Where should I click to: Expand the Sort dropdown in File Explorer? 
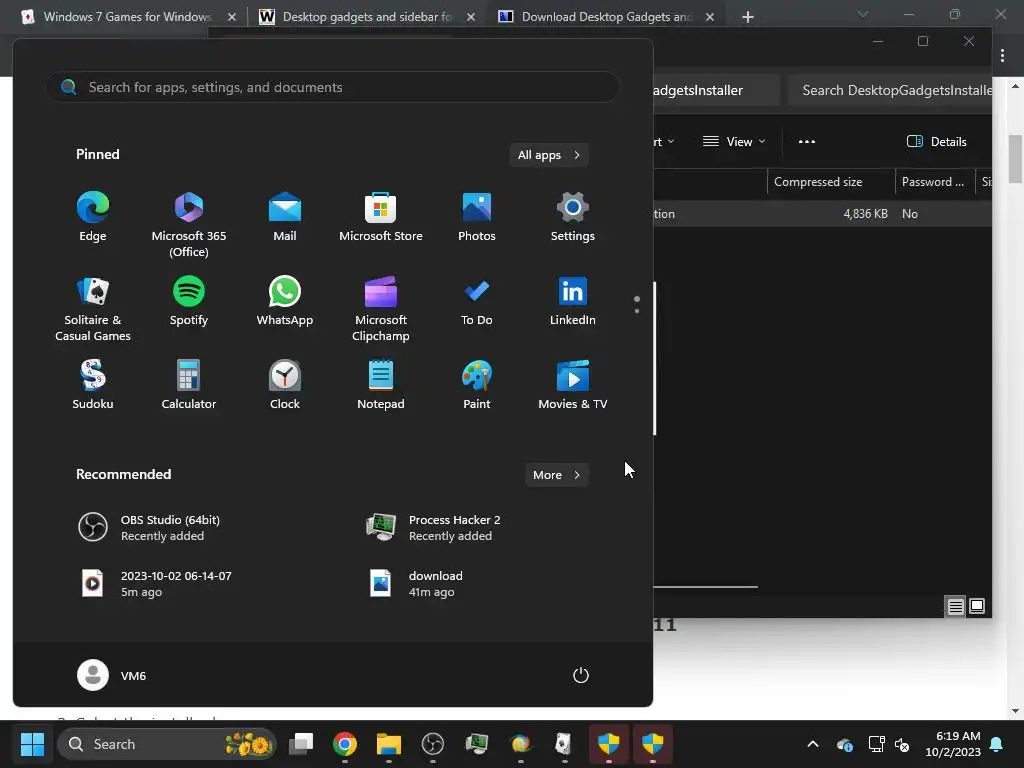click(664, 142)
